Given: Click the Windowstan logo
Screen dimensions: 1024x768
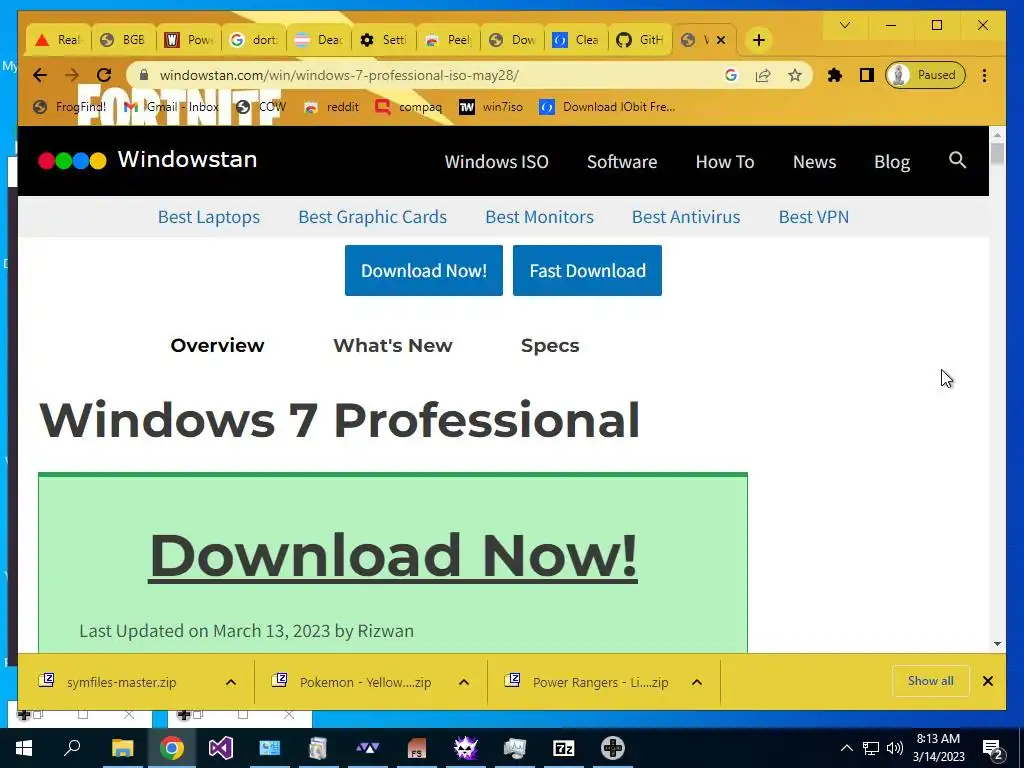Looking at the screenshot, I should (x=148, y=160).
